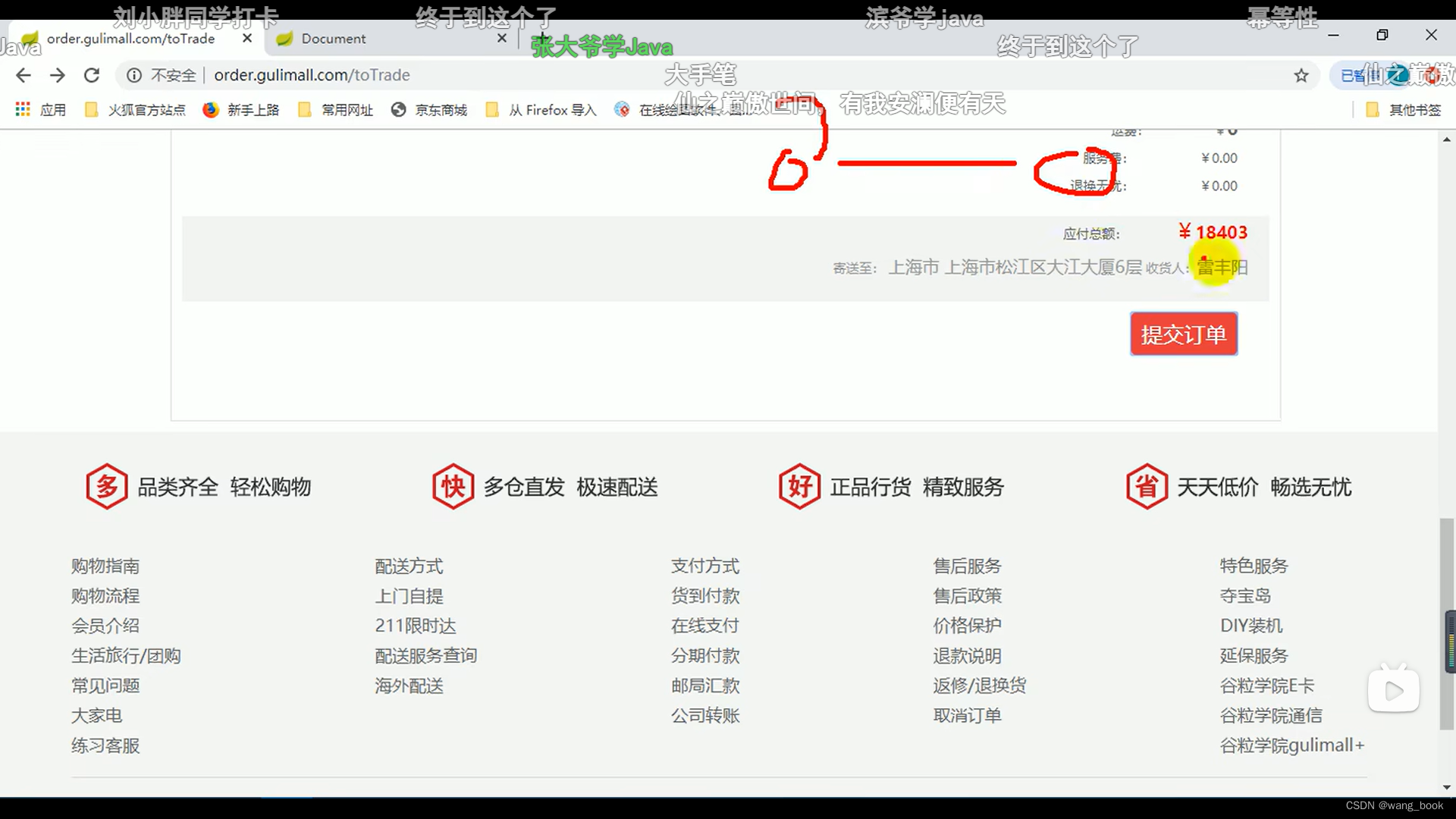Click the bilibili play overlay icon

pos(1394,690)
